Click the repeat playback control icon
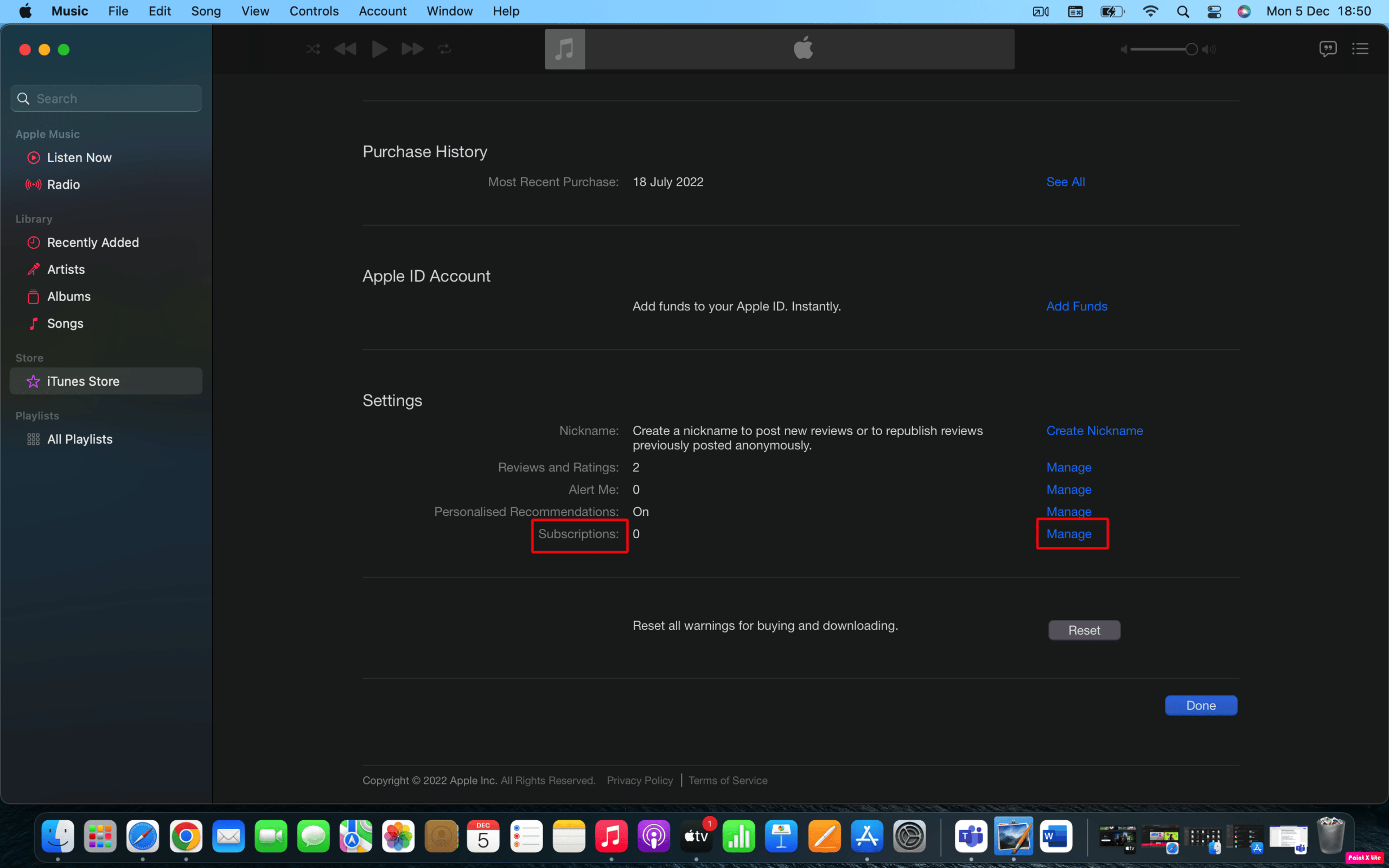The width and height of the screenshot is (1389, 868). click(445, 48)
